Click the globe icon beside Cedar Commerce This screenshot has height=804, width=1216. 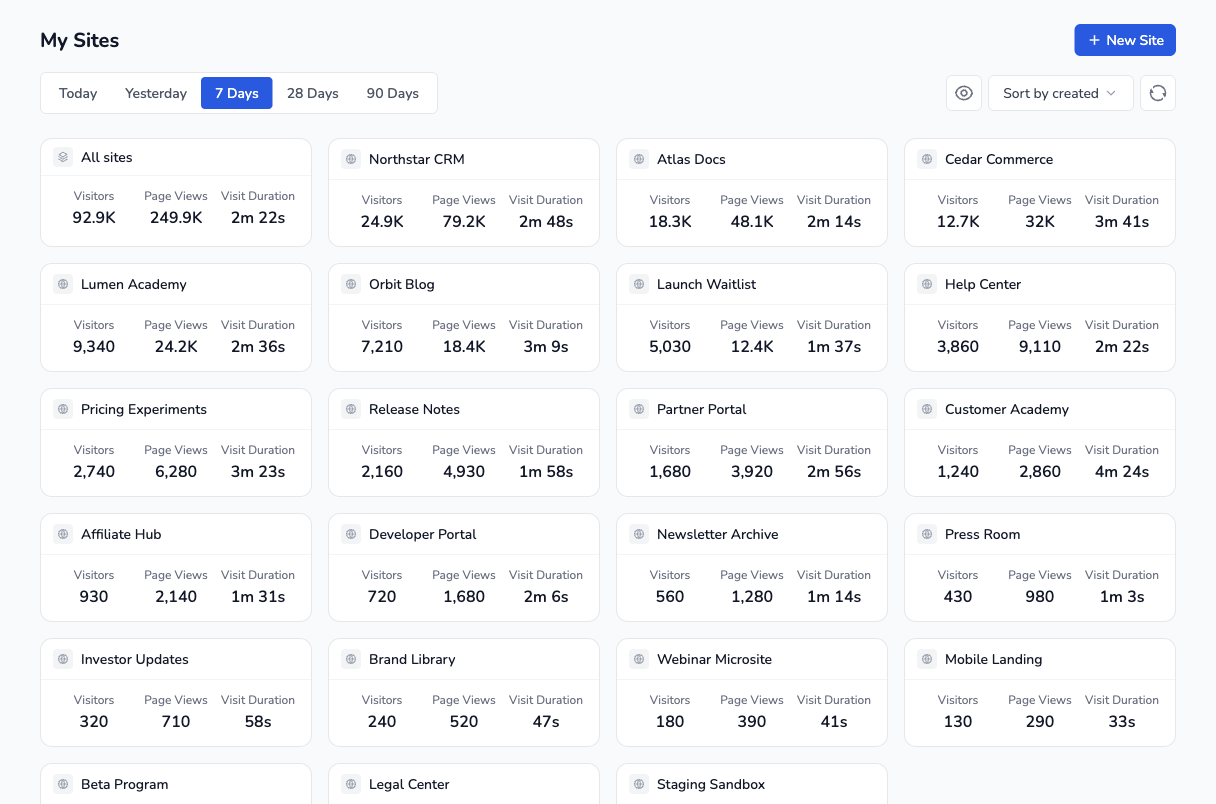tap(927, 159)
